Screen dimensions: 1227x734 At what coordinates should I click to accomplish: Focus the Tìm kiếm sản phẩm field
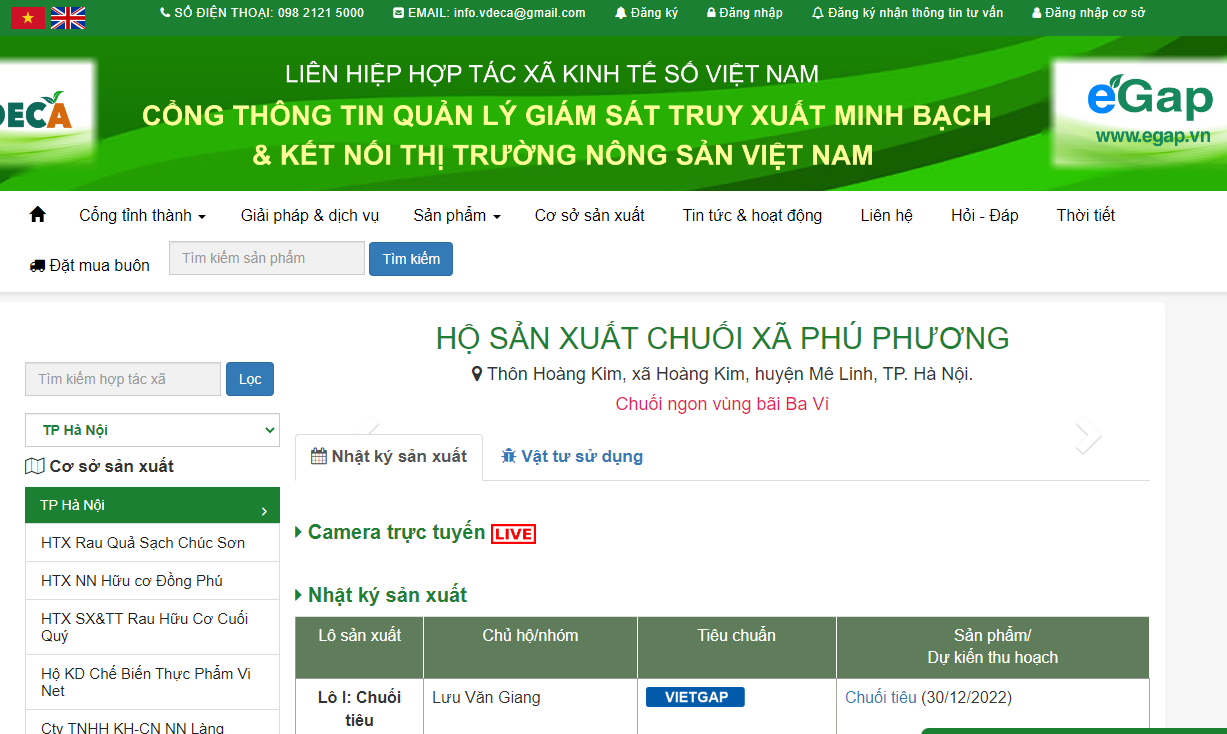[x=266, y=258]
